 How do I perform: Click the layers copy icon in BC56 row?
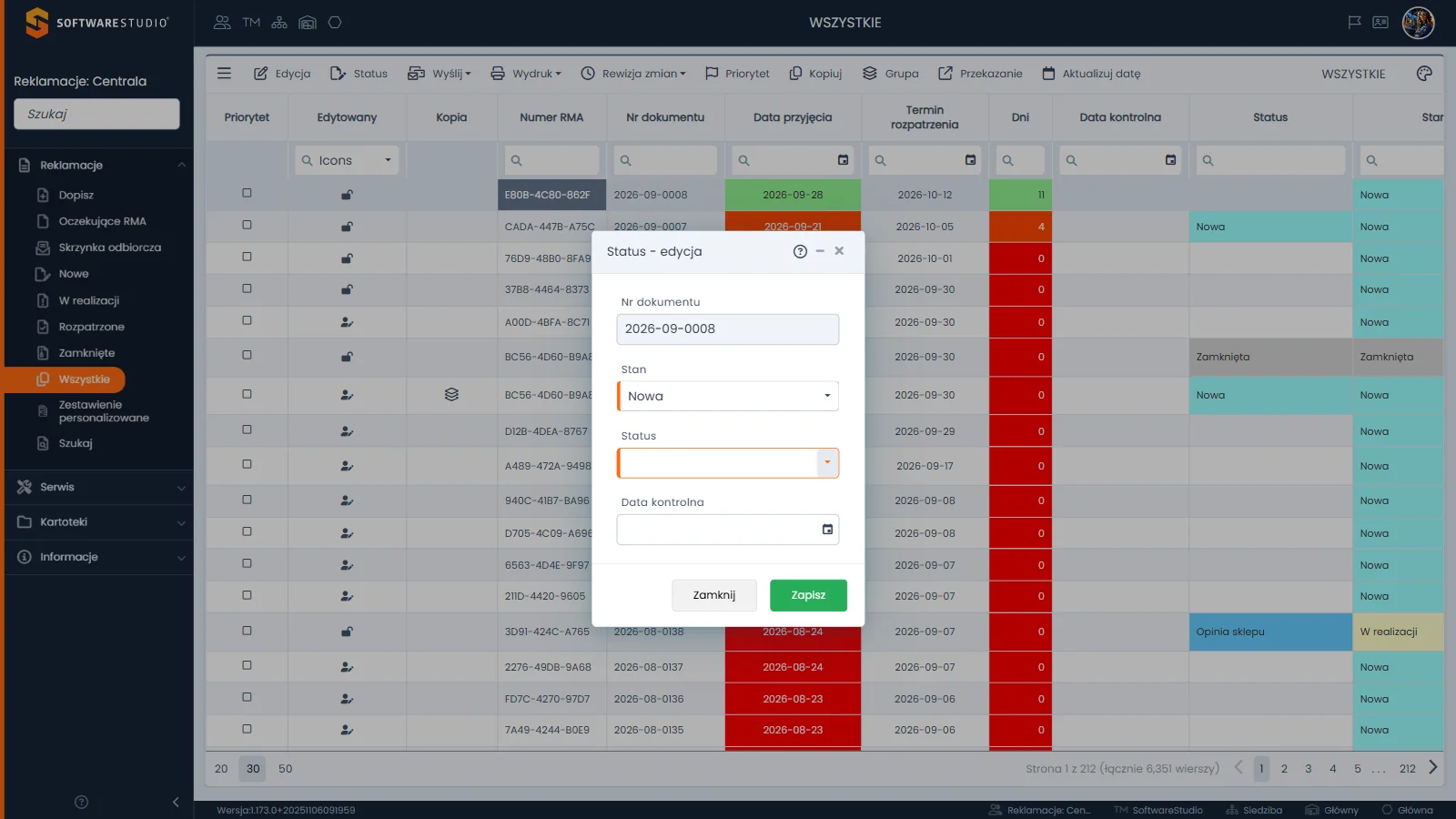[x=451, y=395]
